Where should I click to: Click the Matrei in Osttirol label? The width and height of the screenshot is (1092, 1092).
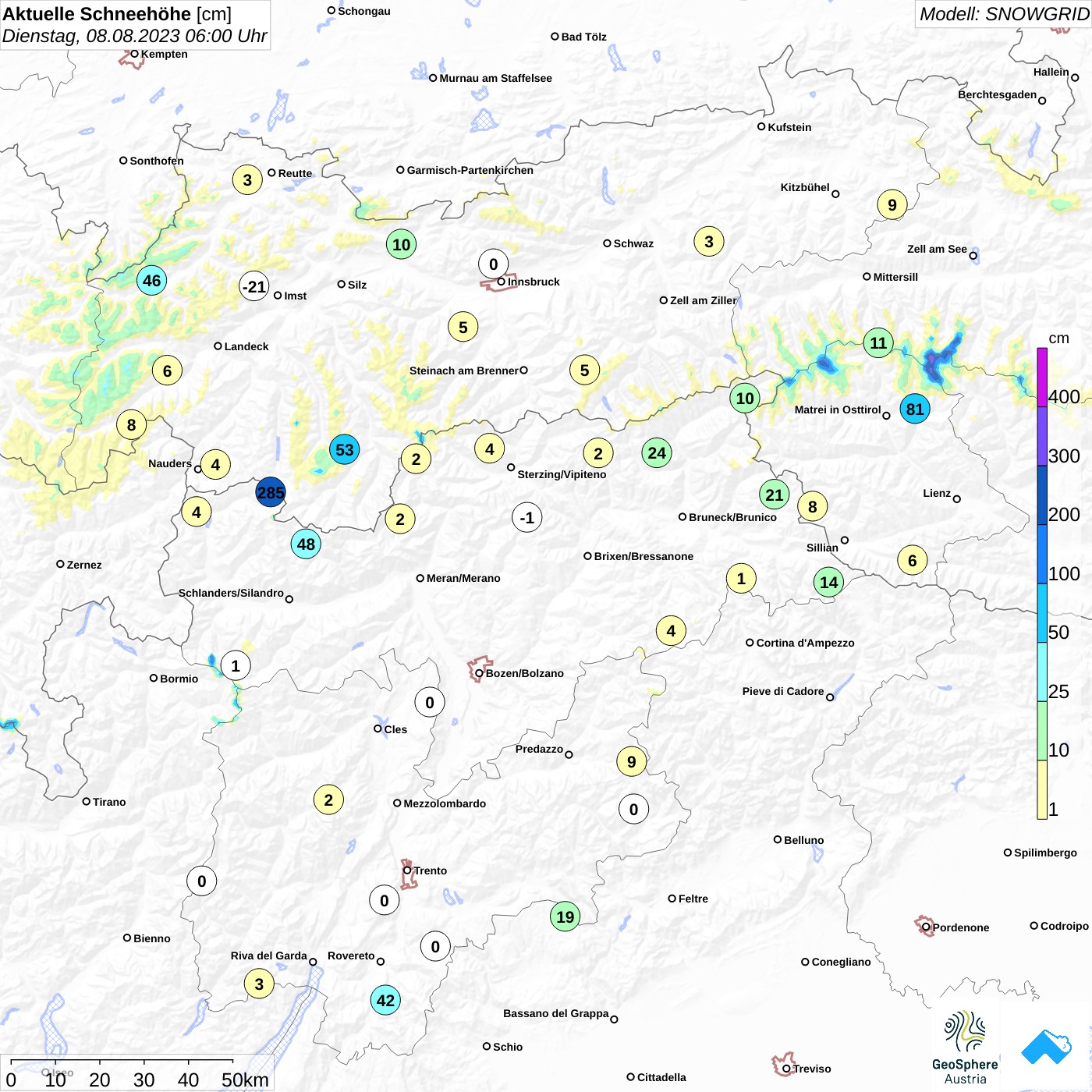coord(838,409)
